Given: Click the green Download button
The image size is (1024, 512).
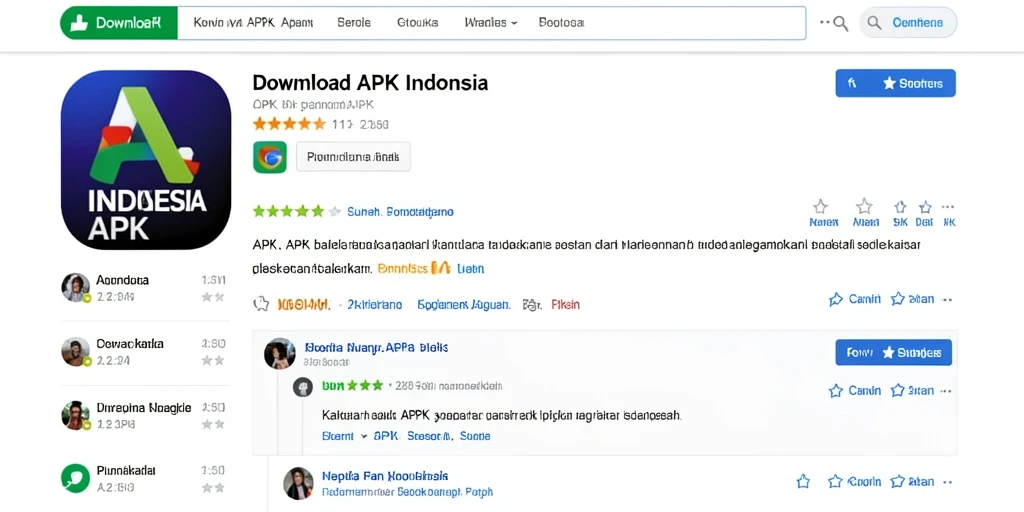Looking at the screenshot, I should (119, 24).
